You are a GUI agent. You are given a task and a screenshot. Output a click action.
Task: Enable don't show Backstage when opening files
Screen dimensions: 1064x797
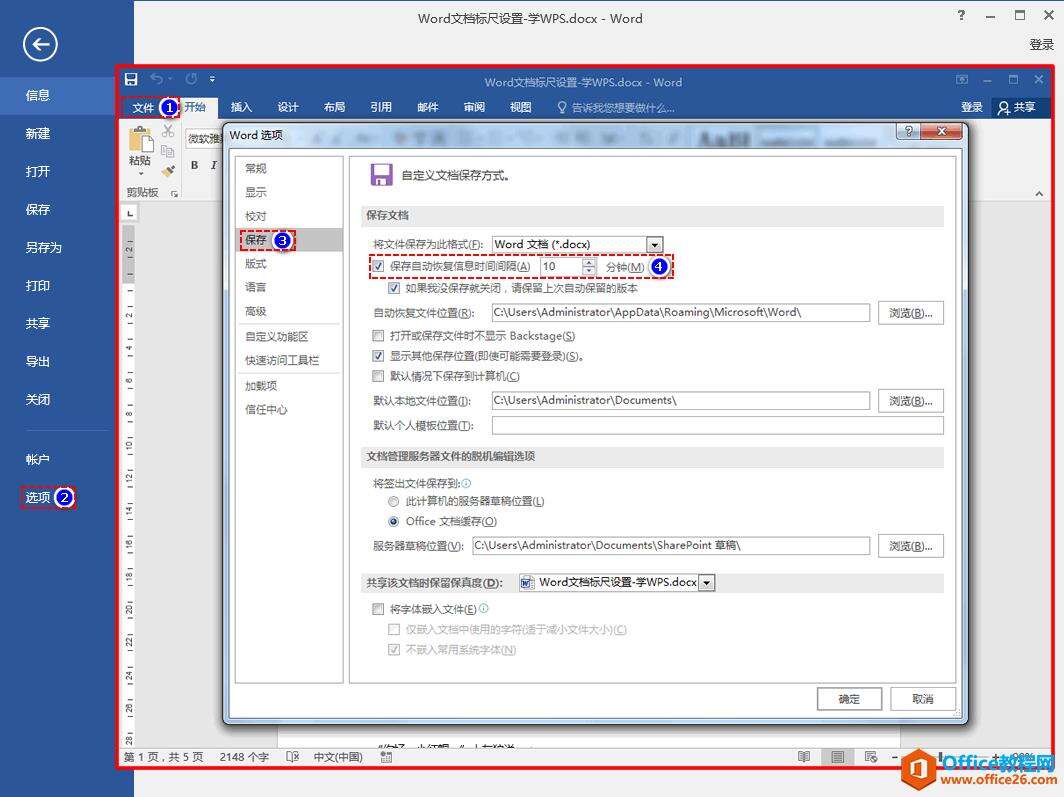pos(379,336)
